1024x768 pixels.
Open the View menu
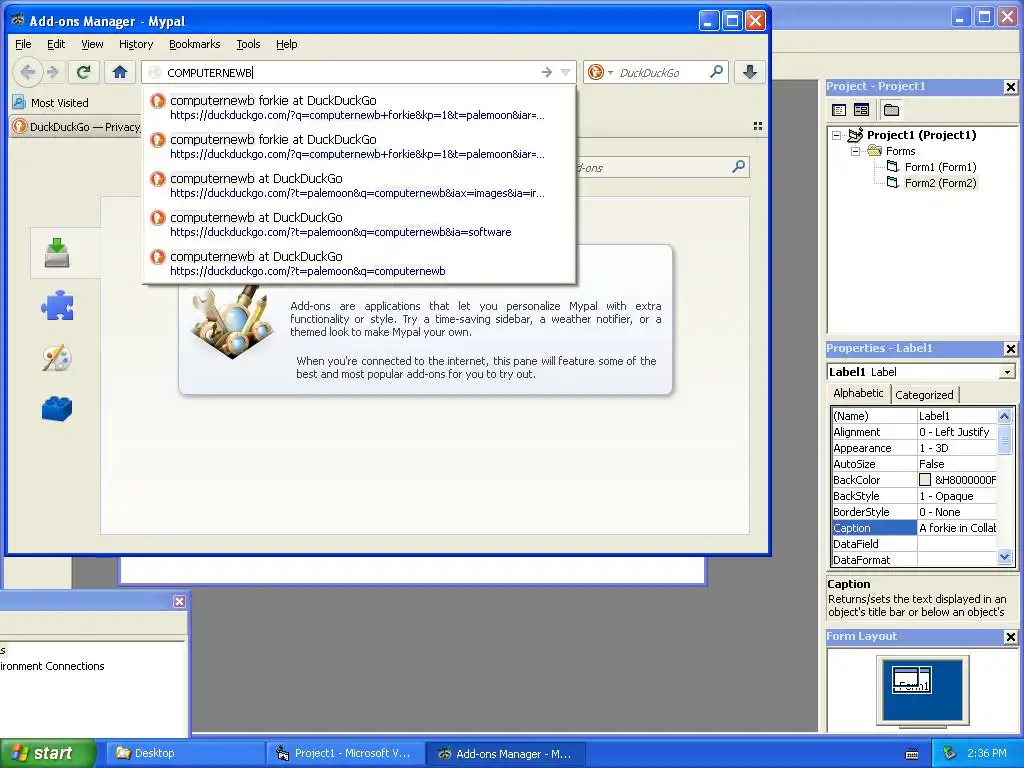tap(92, 44)
